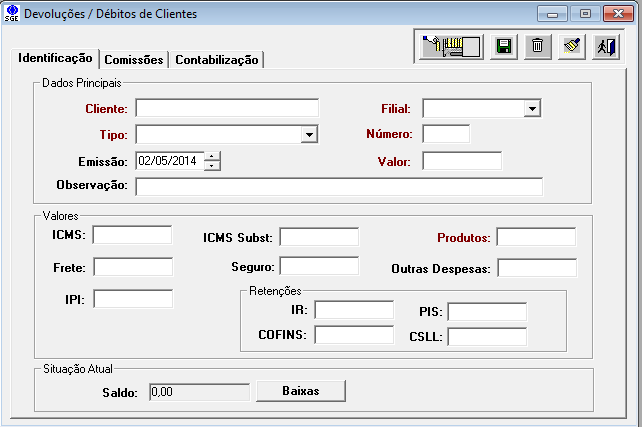Click the SGE title bar icon
This screenshot has height=427, width=642.
point(12,14)
